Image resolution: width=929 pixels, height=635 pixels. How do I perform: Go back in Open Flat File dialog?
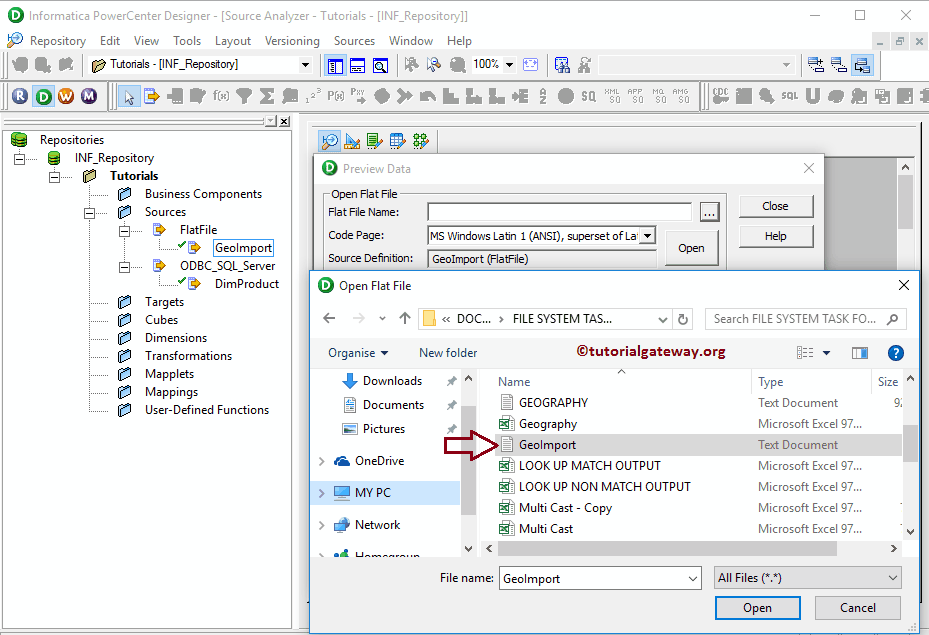click(329, 319)
